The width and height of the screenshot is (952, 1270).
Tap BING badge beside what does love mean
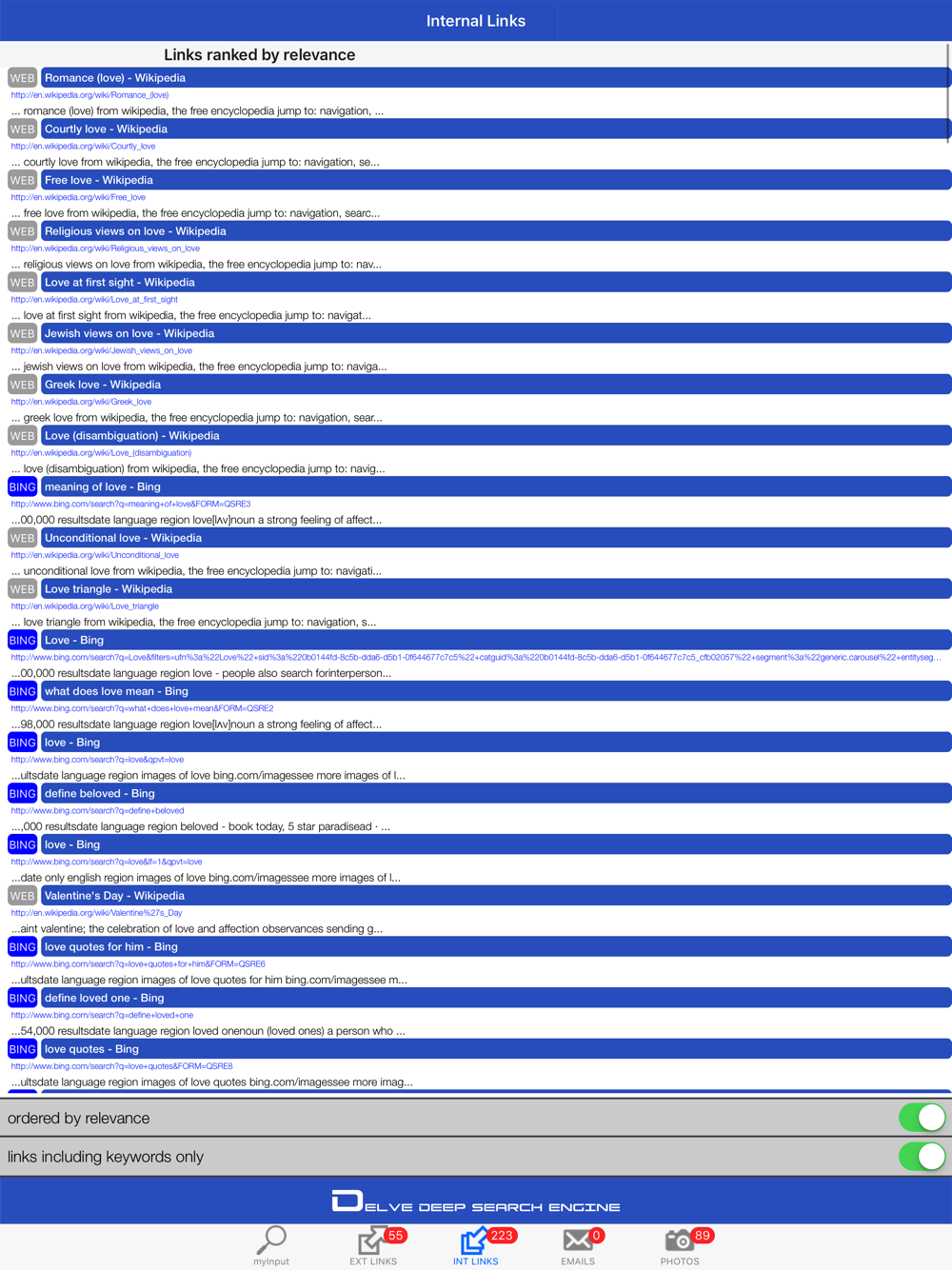pos(22,691)
